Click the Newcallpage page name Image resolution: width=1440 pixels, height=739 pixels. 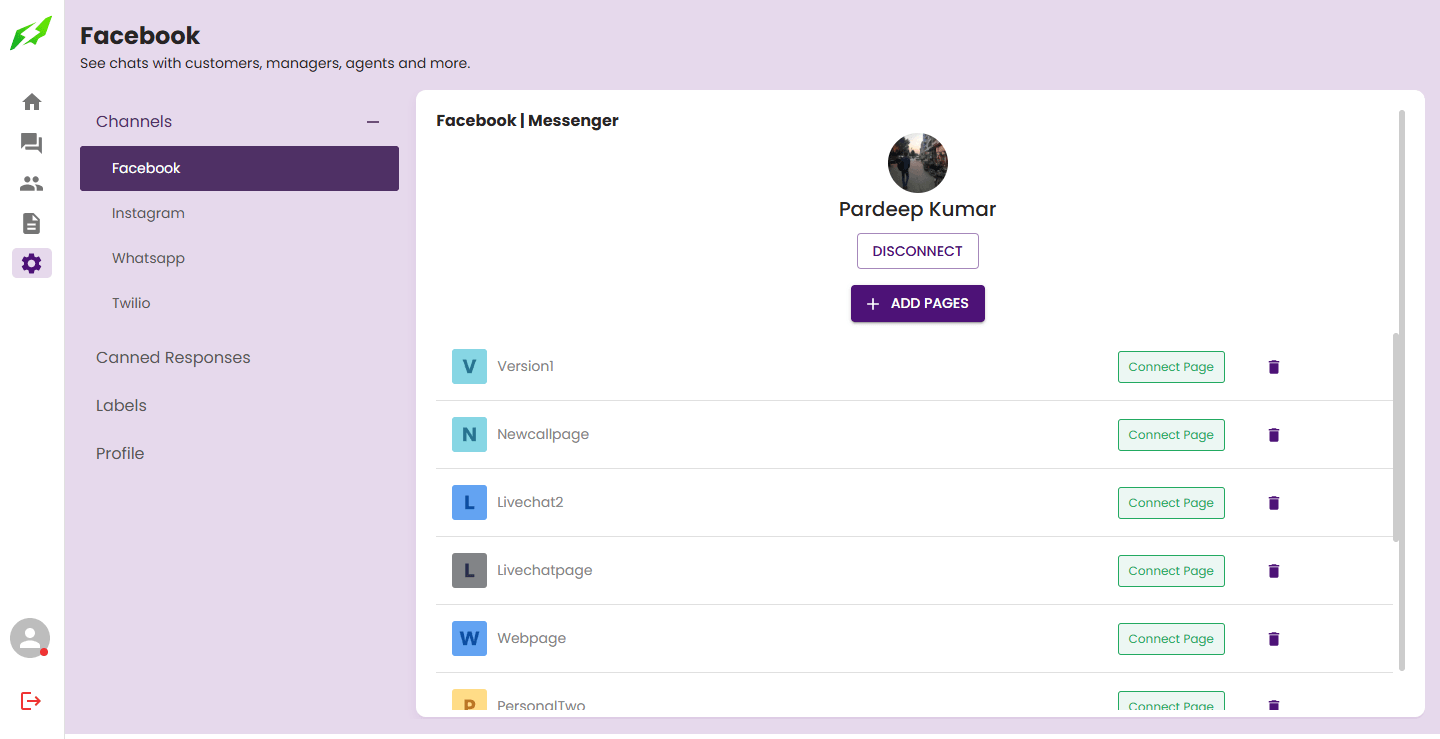543,435
